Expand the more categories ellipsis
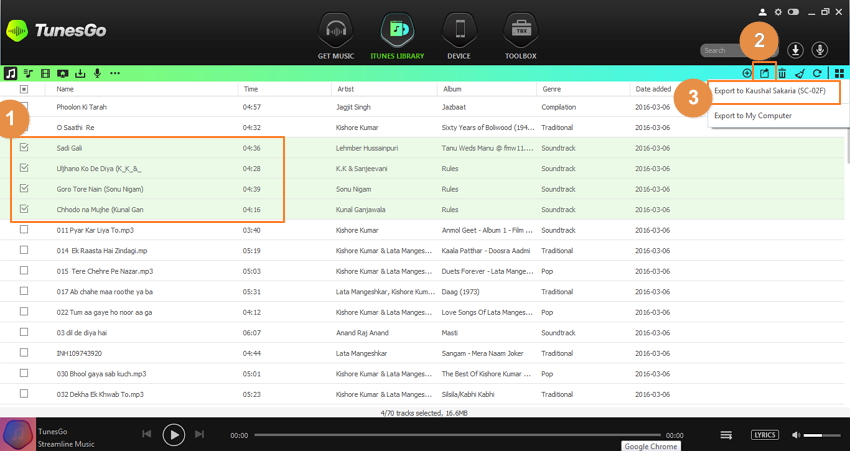Screen dimensions: 850x451 pyautogui.click(x=115, y=73)
